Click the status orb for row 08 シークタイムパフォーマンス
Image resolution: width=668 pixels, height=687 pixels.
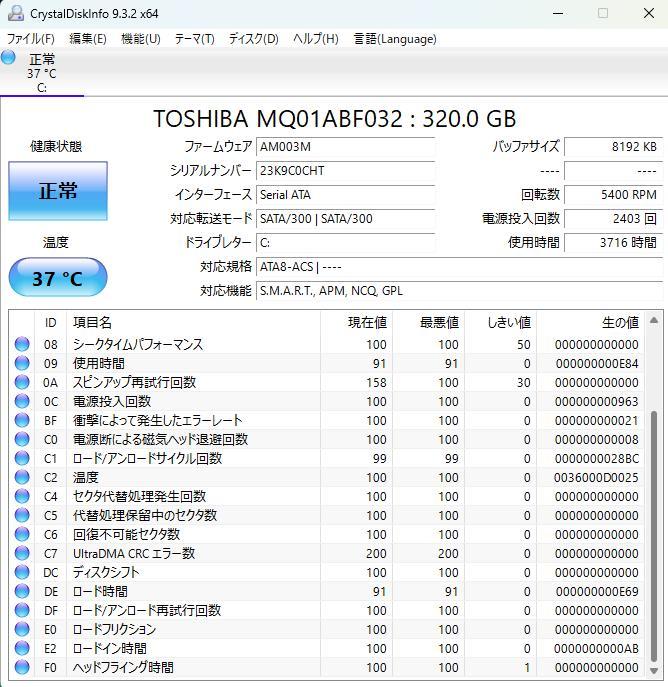[22, 344]
